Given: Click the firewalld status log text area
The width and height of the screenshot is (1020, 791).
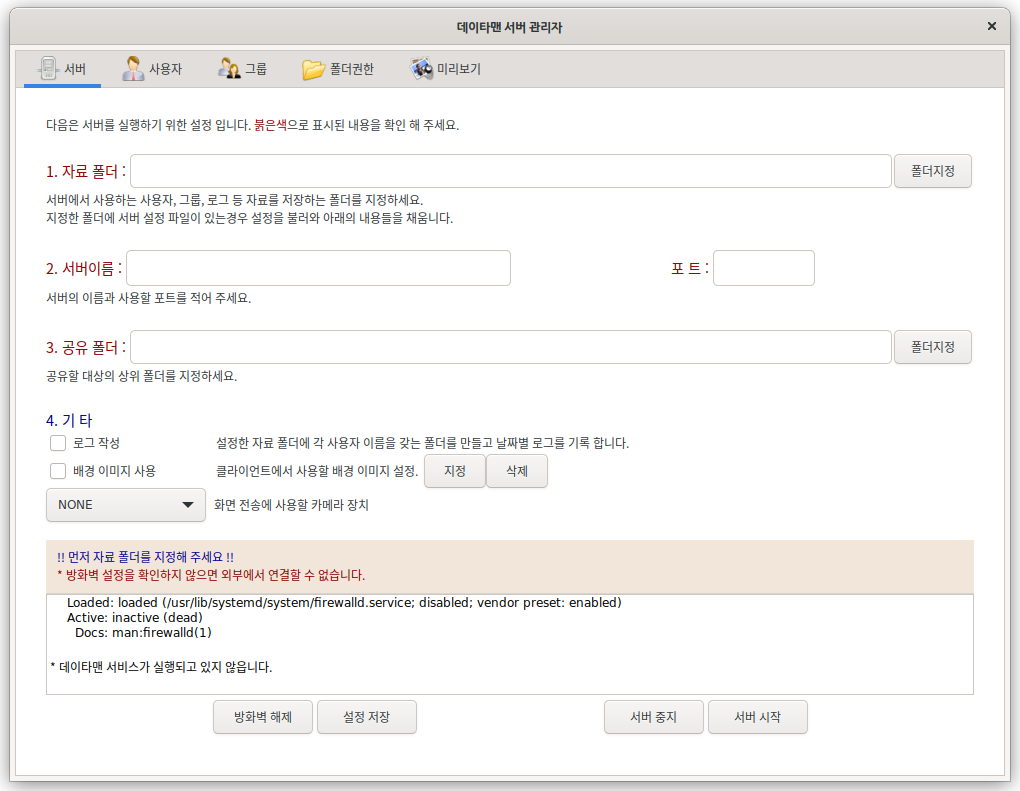Looking at the screenshot, I should 510,644.
